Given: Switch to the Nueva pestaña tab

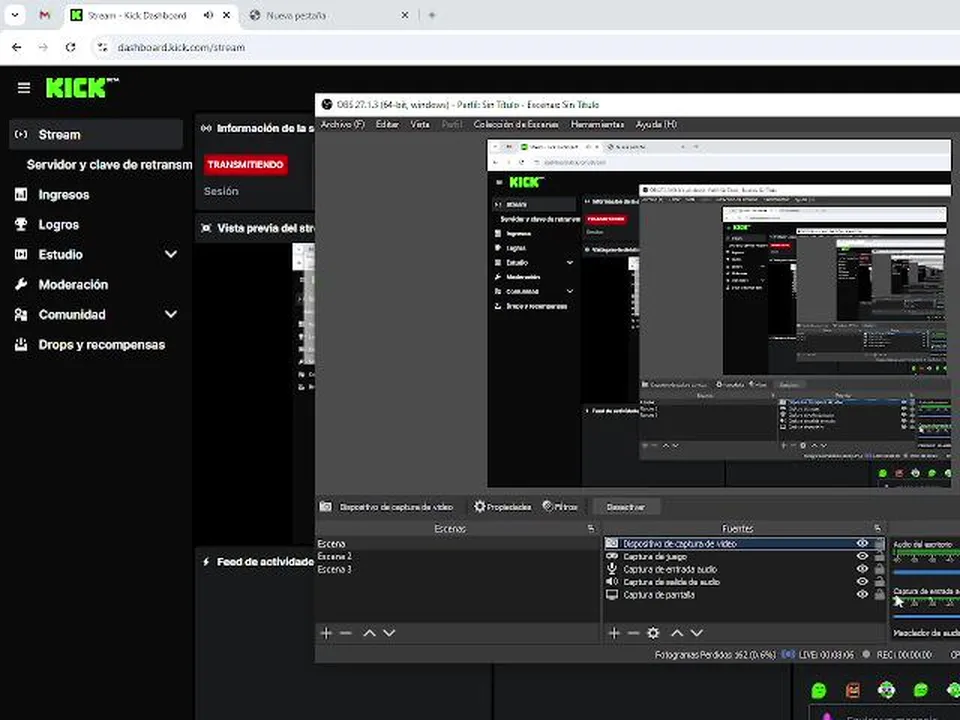Looking at the screenshot, I should (296, 15).
